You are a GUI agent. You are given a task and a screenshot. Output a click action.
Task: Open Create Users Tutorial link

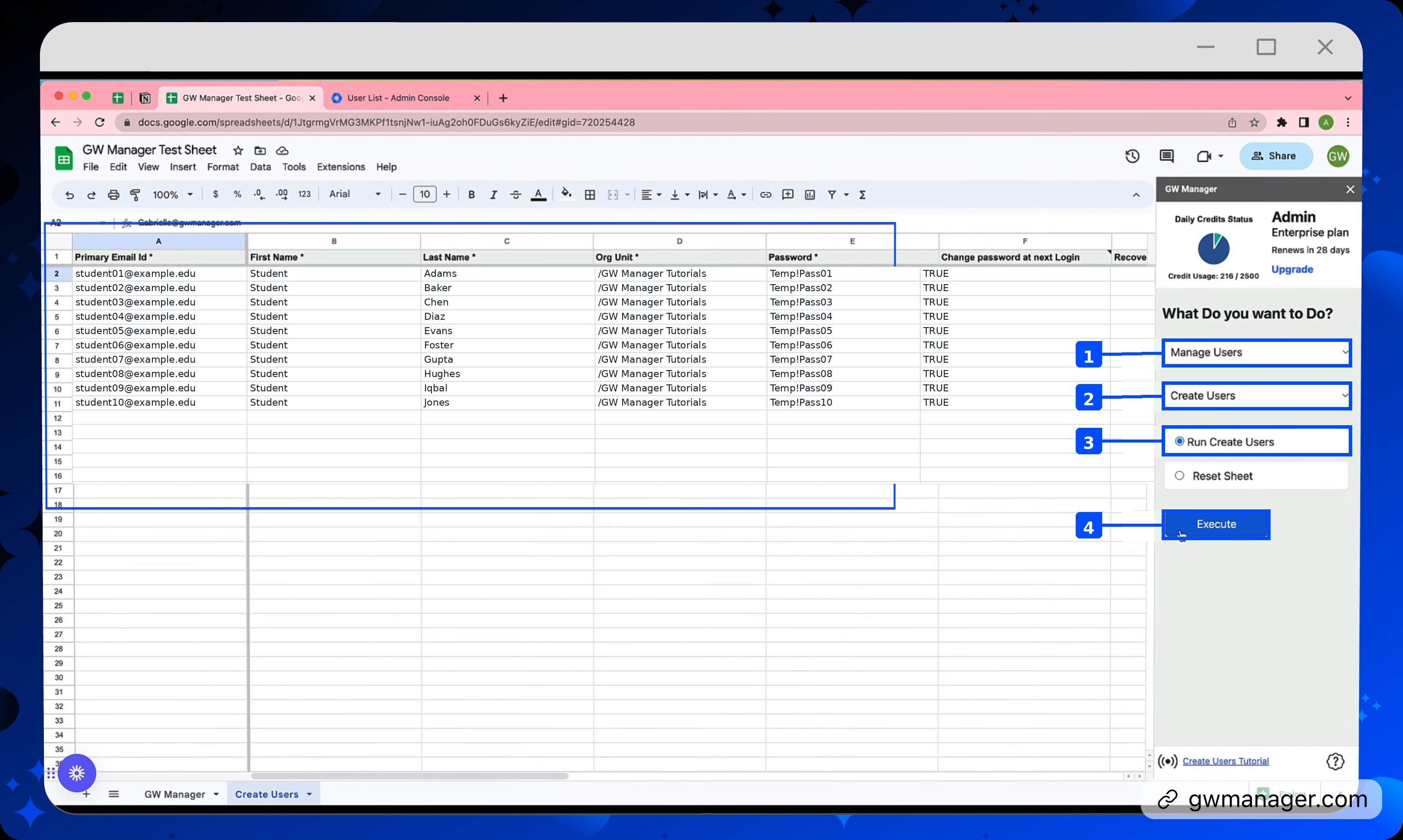pyautogui.click(x=1225, y=761)
